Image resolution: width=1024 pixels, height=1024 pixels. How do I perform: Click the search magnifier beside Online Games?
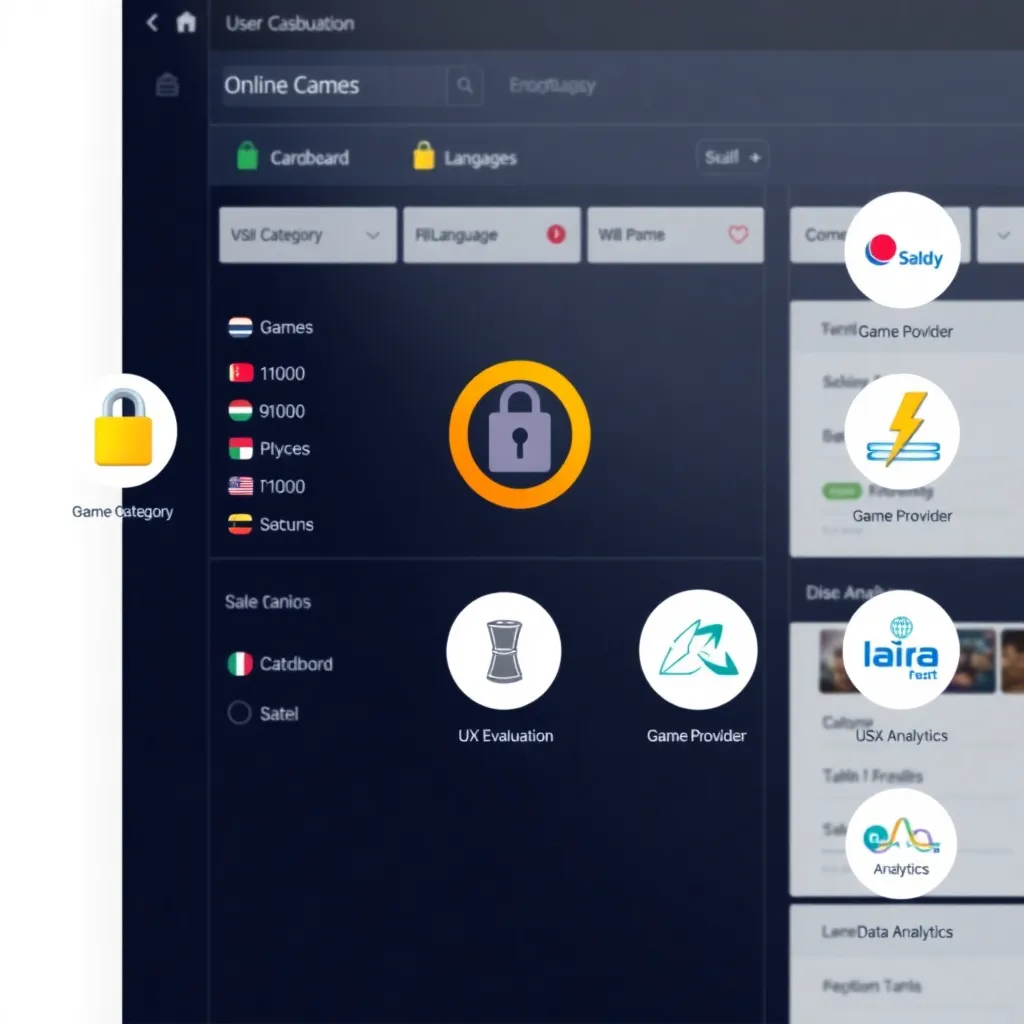(x=465, y=86)
